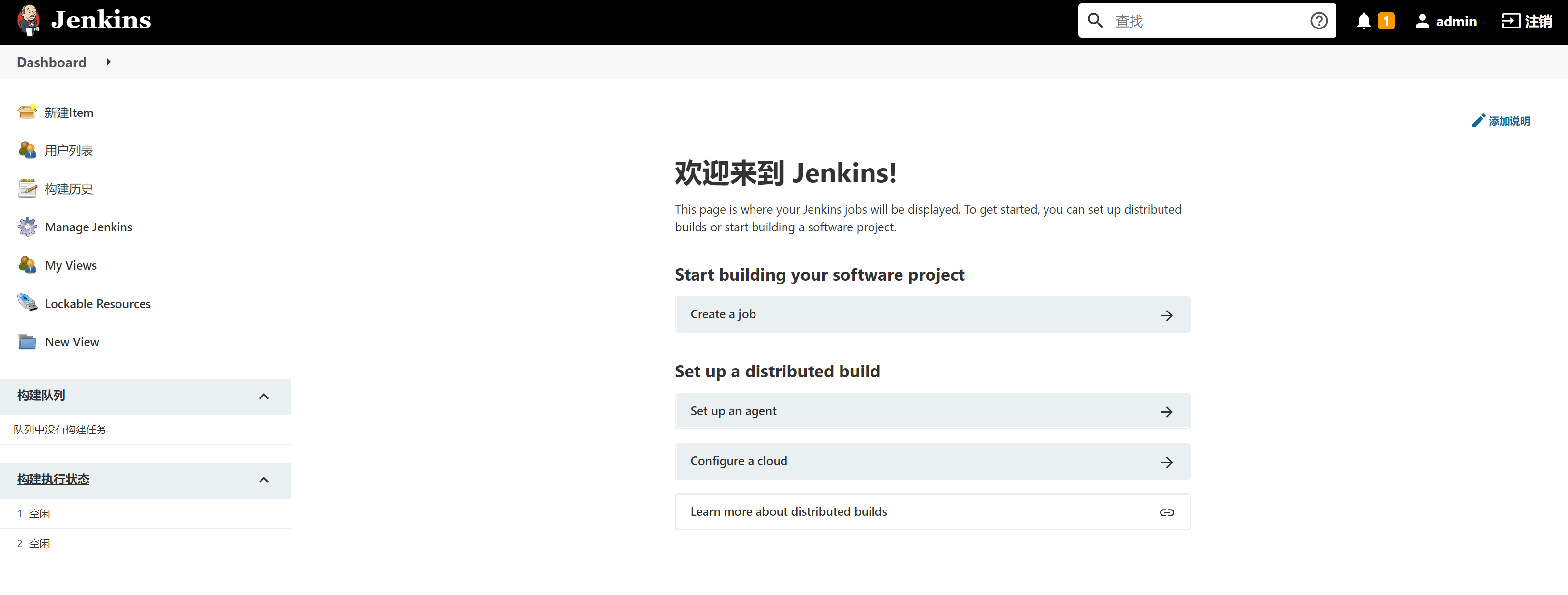
Task: Open notifications via the bell icon
Action: point(1364,21)
